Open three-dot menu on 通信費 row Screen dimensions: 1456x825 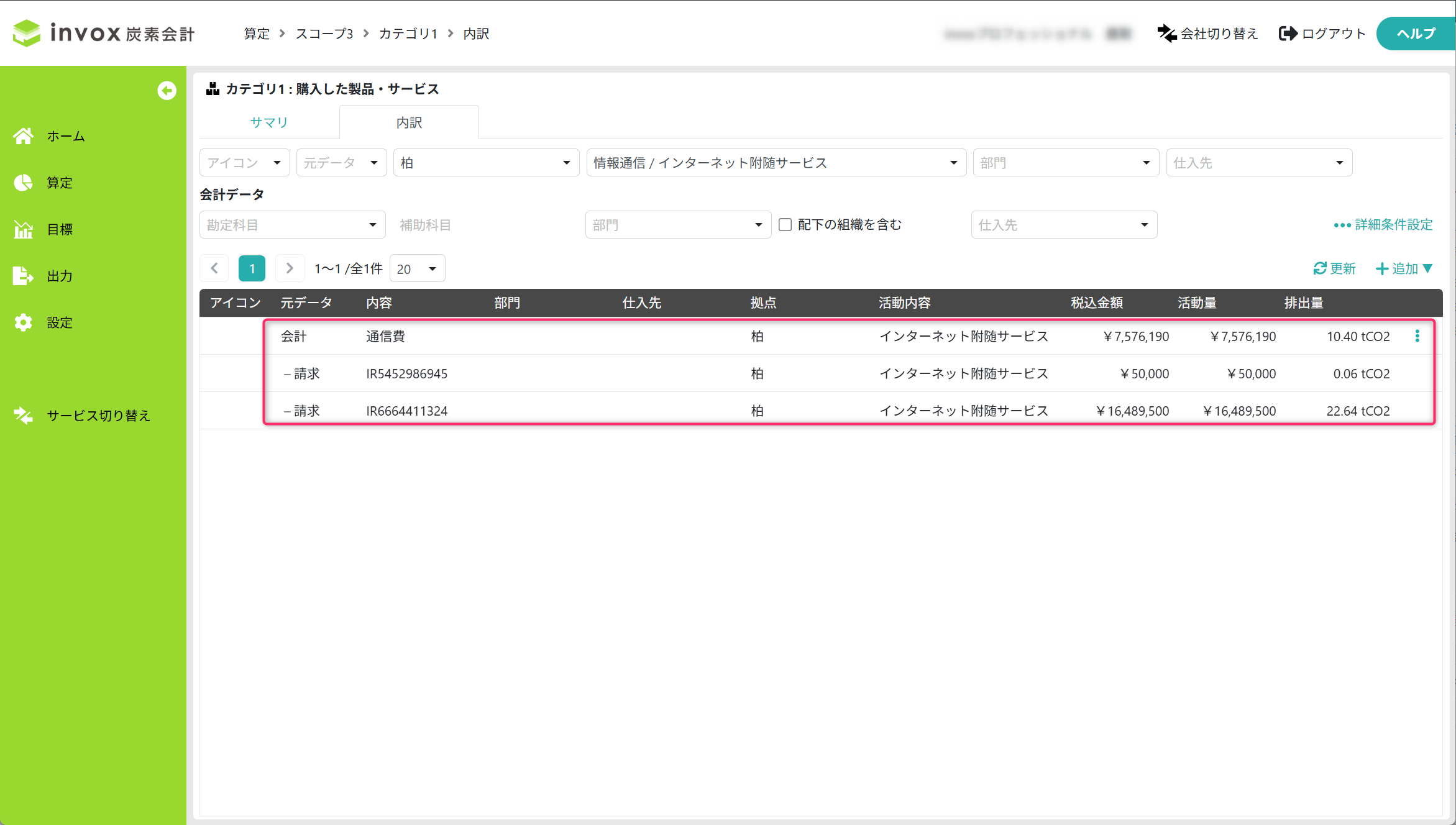click(x=1417, y=336)
